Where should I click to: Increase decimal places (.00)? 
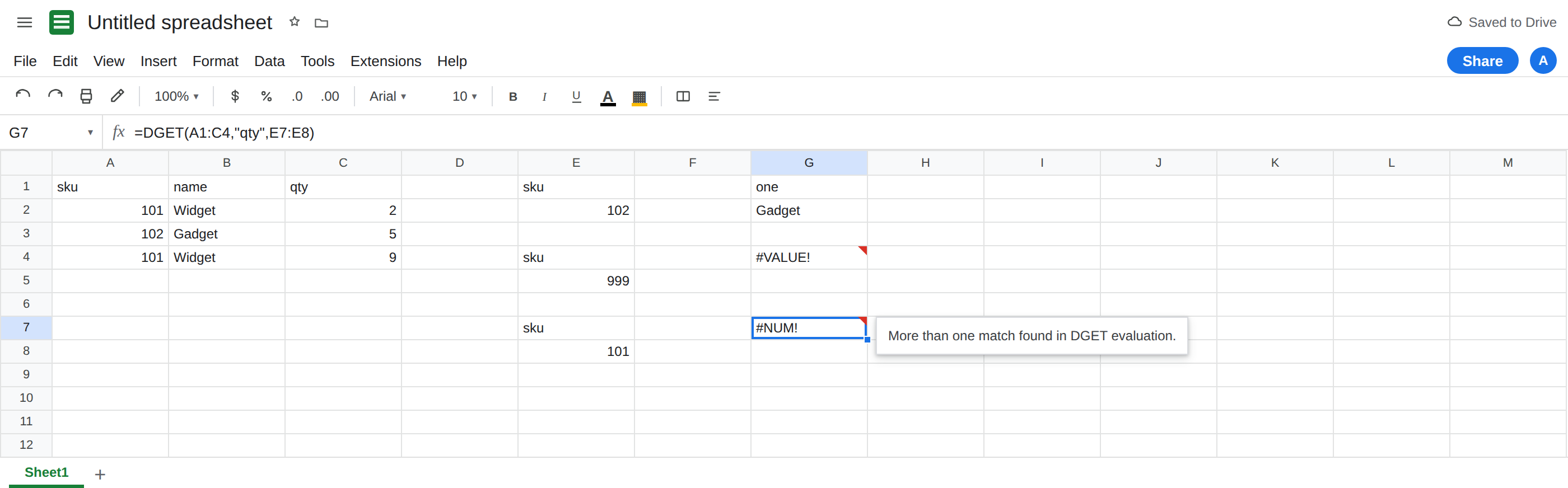point(330,96)
